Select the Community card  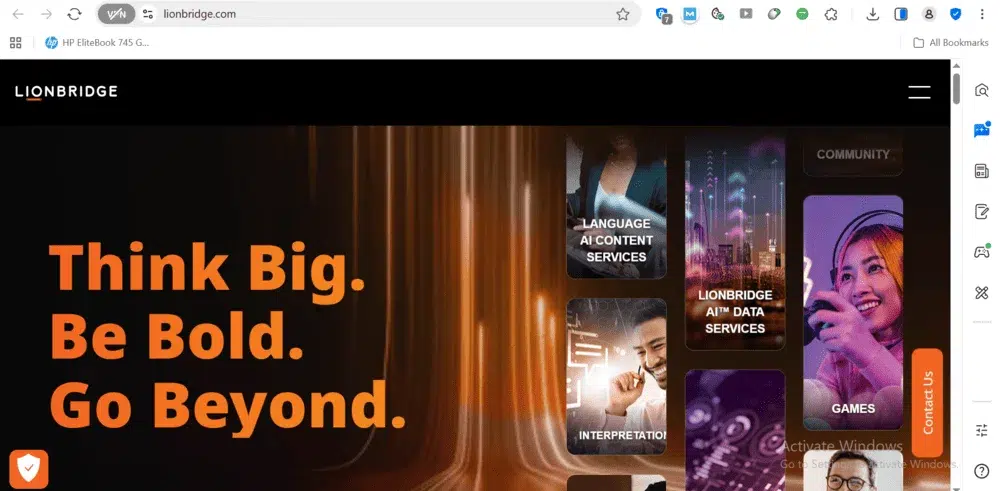(853, 155)
